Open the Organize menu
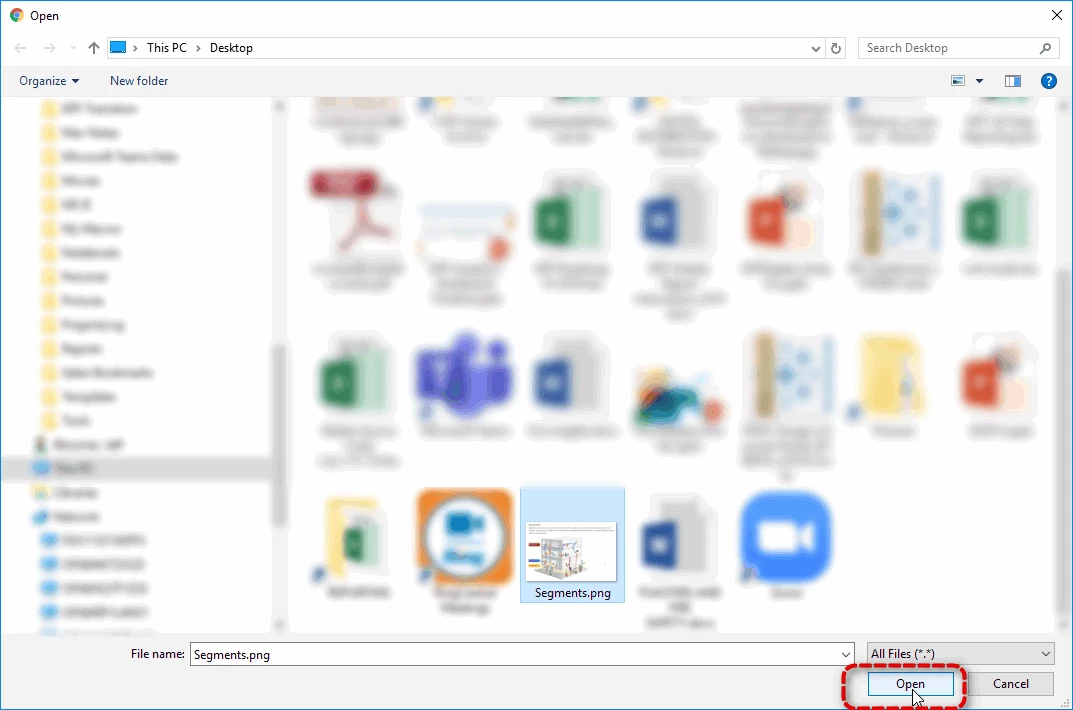The height and width of the screenshot is (710, 1073). tap(49, 81)
